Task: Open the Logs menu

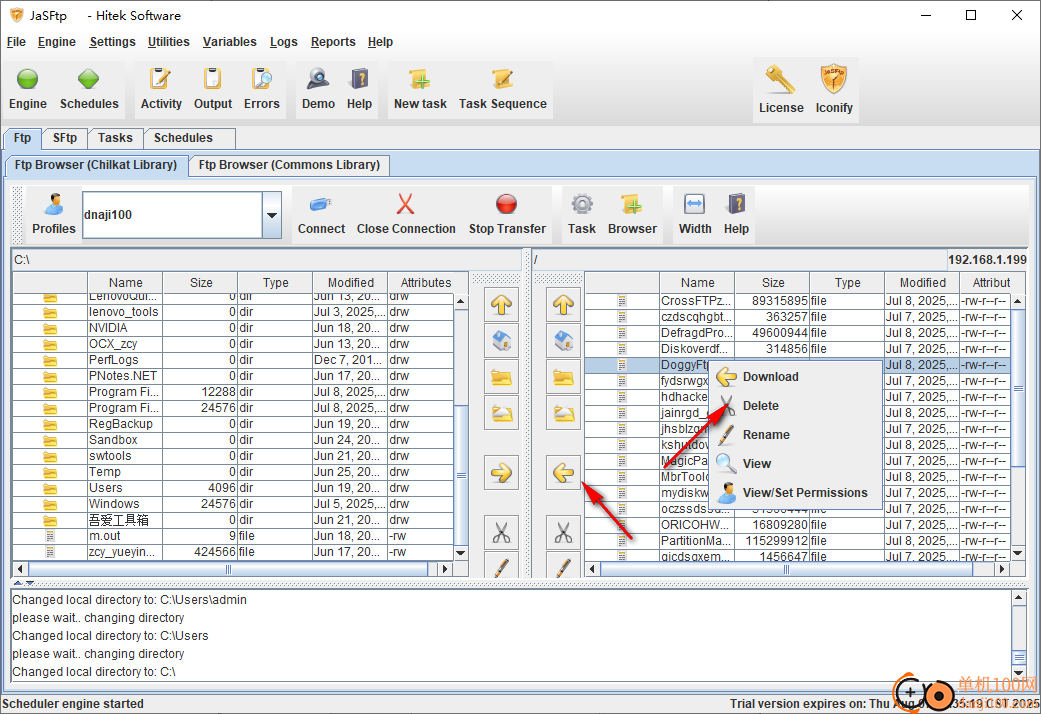Action: click(x=283, y=42)
